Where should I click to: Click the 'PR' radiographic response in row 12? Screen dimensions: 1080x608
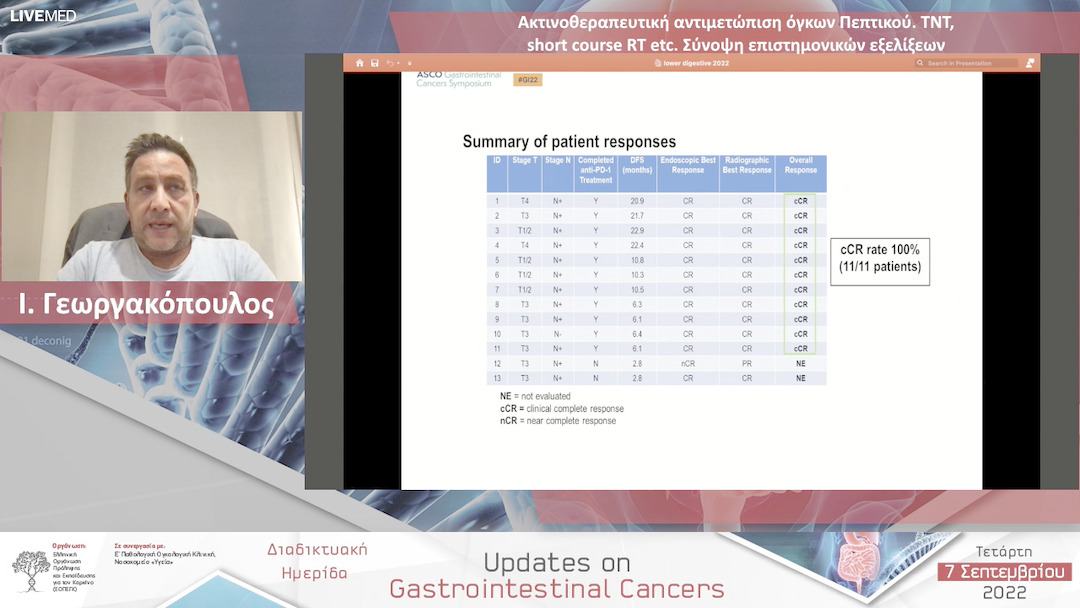tap(747, 364)
